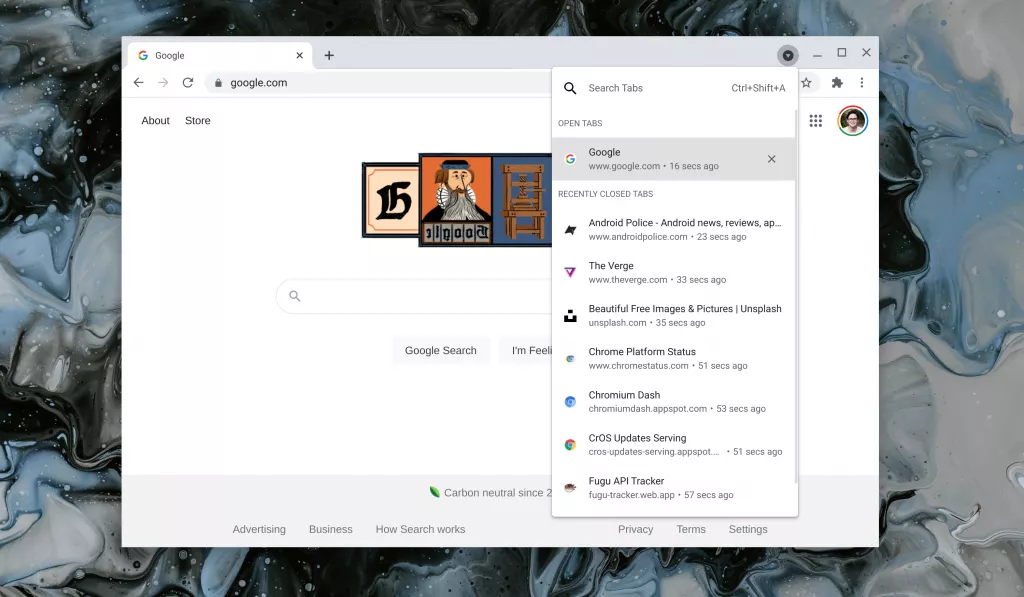Close the Google tab in open tabs list
The image size is (1024, 597).
tap(771, 159)
